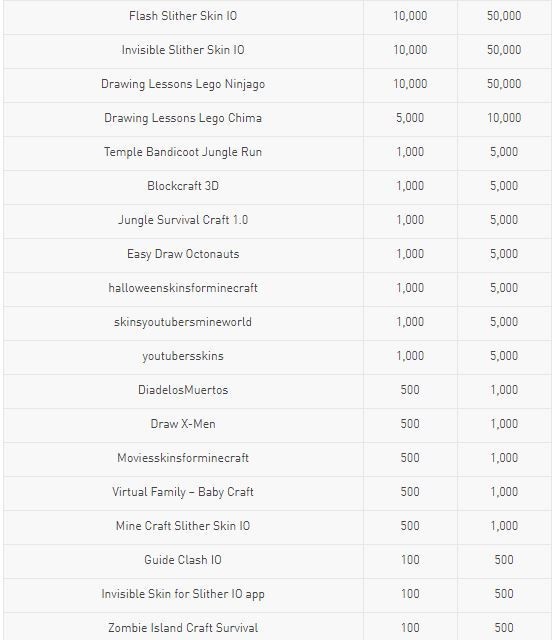Select halloweenskinsforminecraft app name
This screenshot has height=640, width=555.
click(x=183, y=288)
